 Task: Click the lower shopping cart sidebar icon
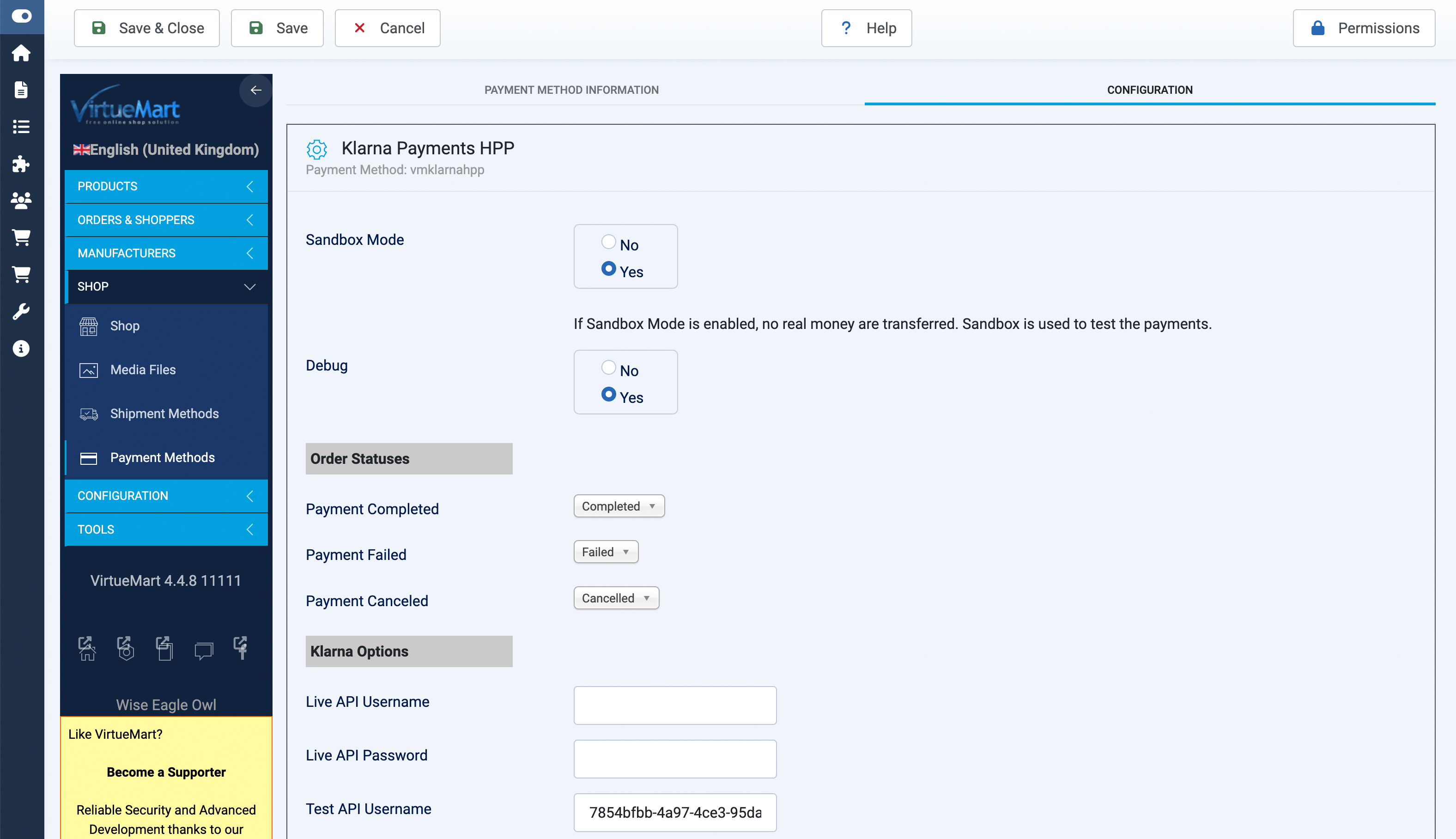tap(21, 274)
